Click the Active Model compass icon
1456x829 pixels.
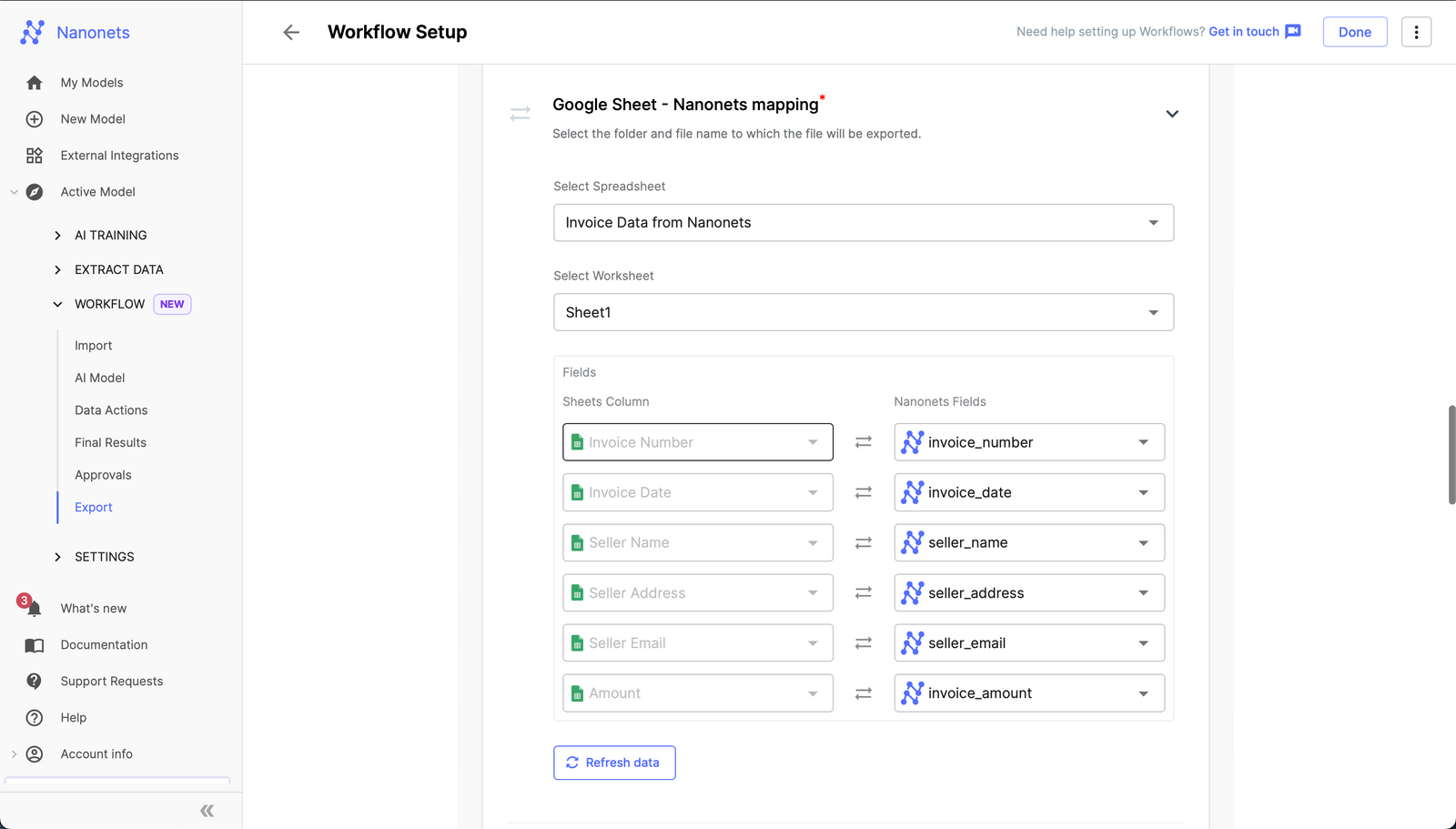coord(34,192)
